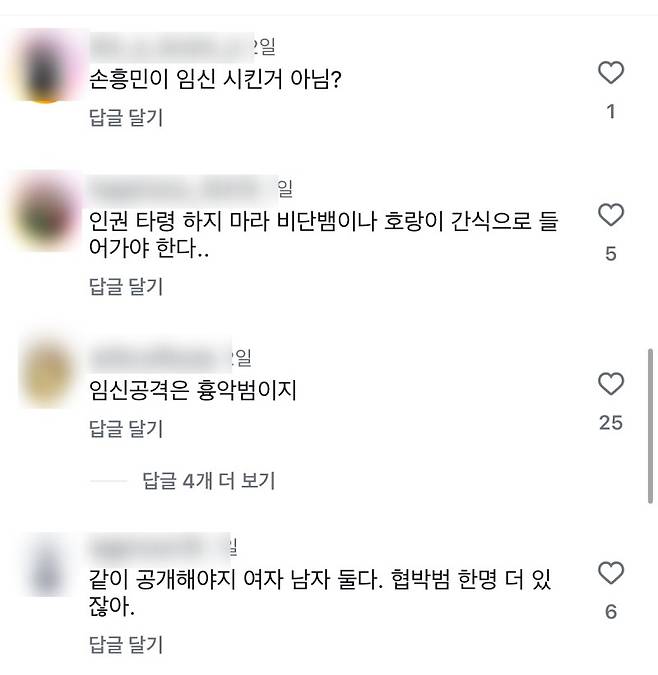Click 답글 달기 under '임신공격은 흉악범이지'
Screen dimensions: 658x675
(x=126, y=428)
